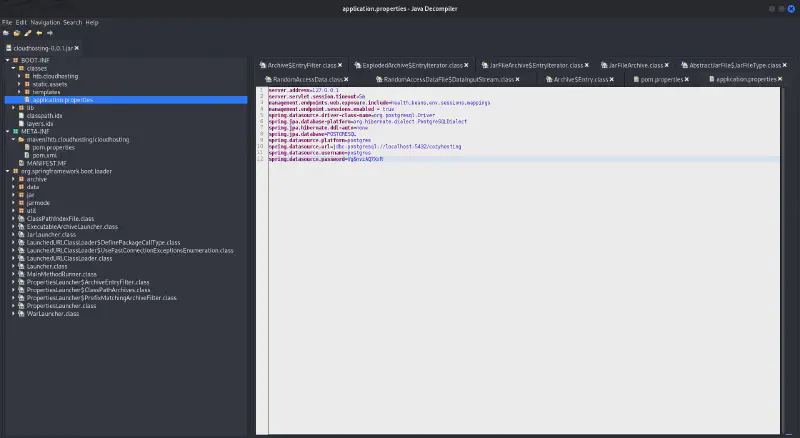Close the JarFileArchive.class tab
800x438 pixels.
pyautogui.click(x=668, y=65)
